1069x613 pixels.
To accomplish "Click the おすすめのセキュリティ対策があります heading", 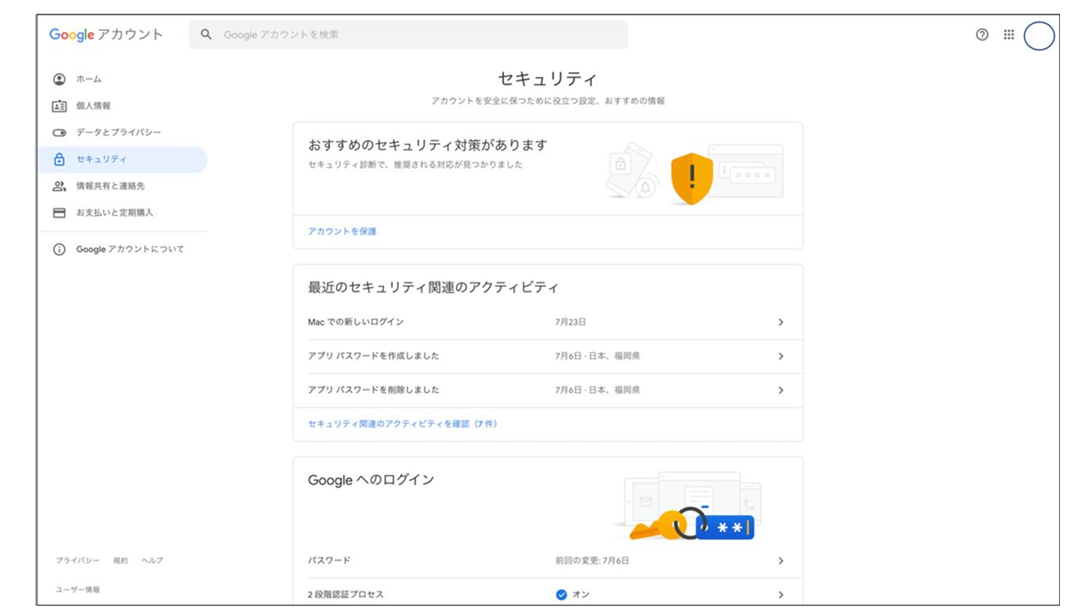I will [x=427, y=145].
